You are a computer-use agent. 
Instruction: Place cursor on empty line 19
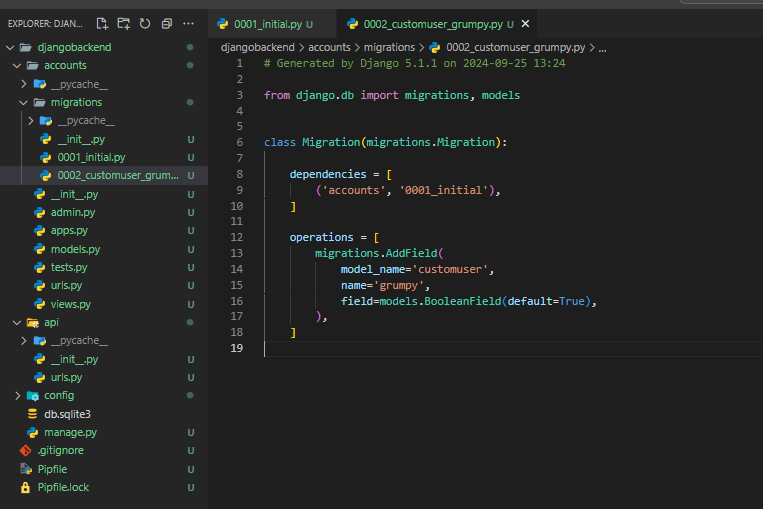pos(400,348)
